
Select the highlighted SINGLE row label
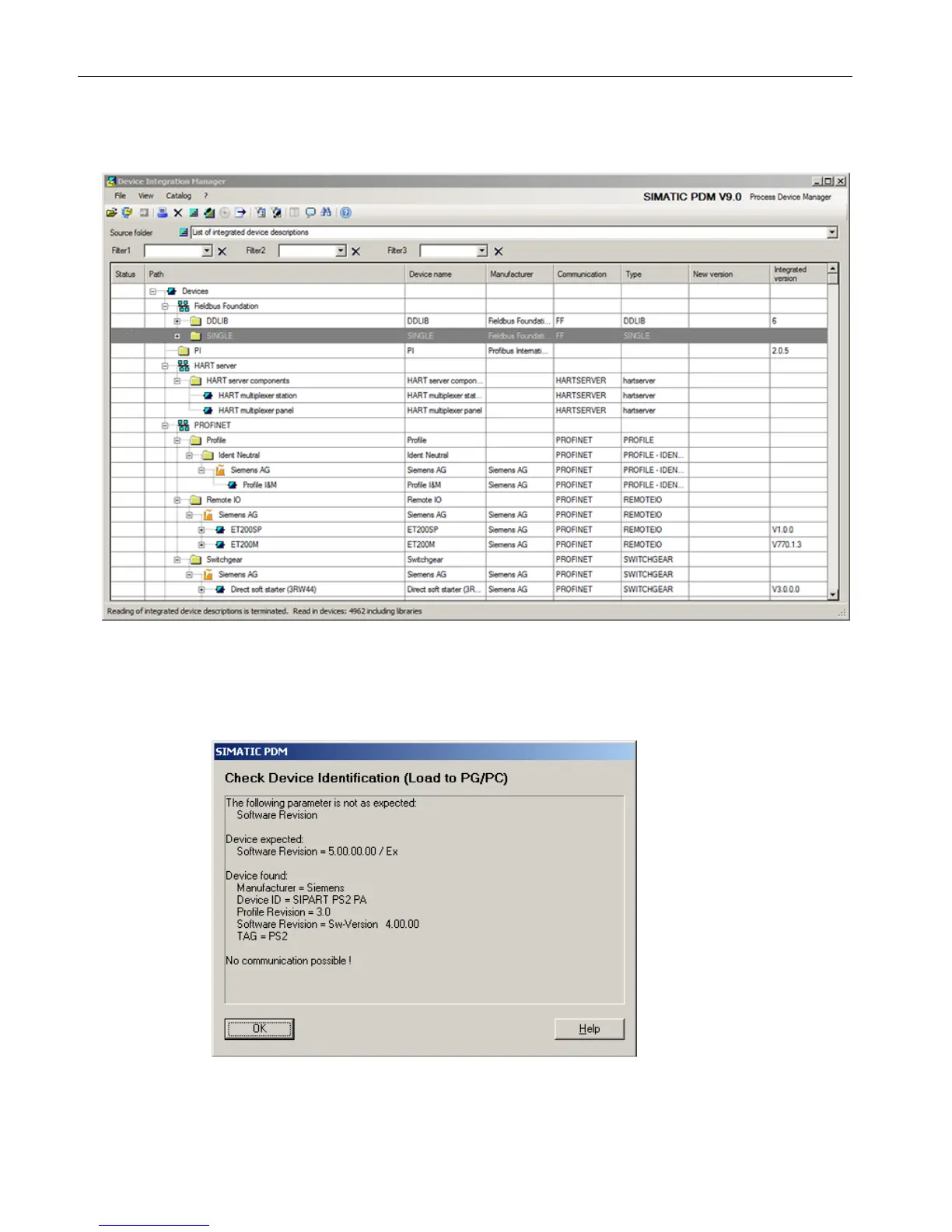point(219,336)
